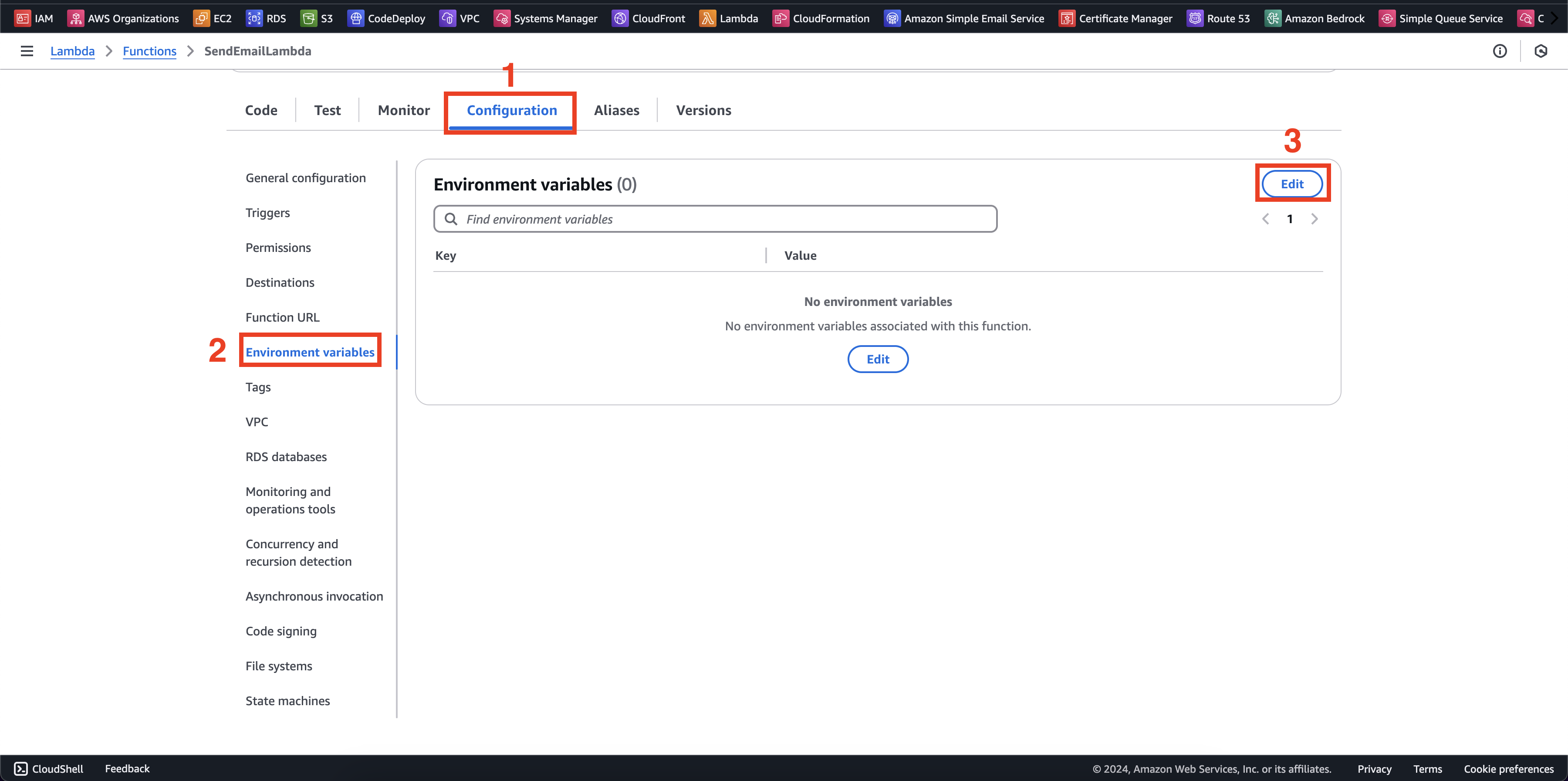Image resolution: width=1568 pixels, height=781 pixels.
Task: Select the Monitor tab
Action: pyautogui.click(x=404, y=110)
